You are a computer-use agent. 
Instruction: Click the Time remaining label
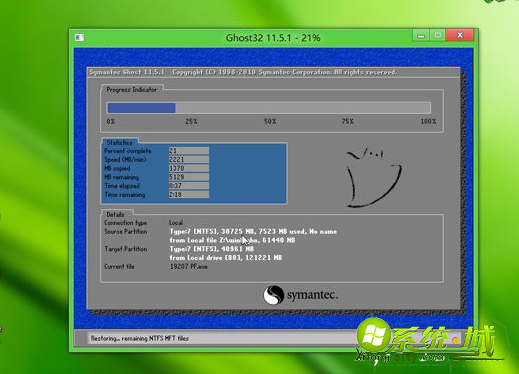[x=125, y=195]
